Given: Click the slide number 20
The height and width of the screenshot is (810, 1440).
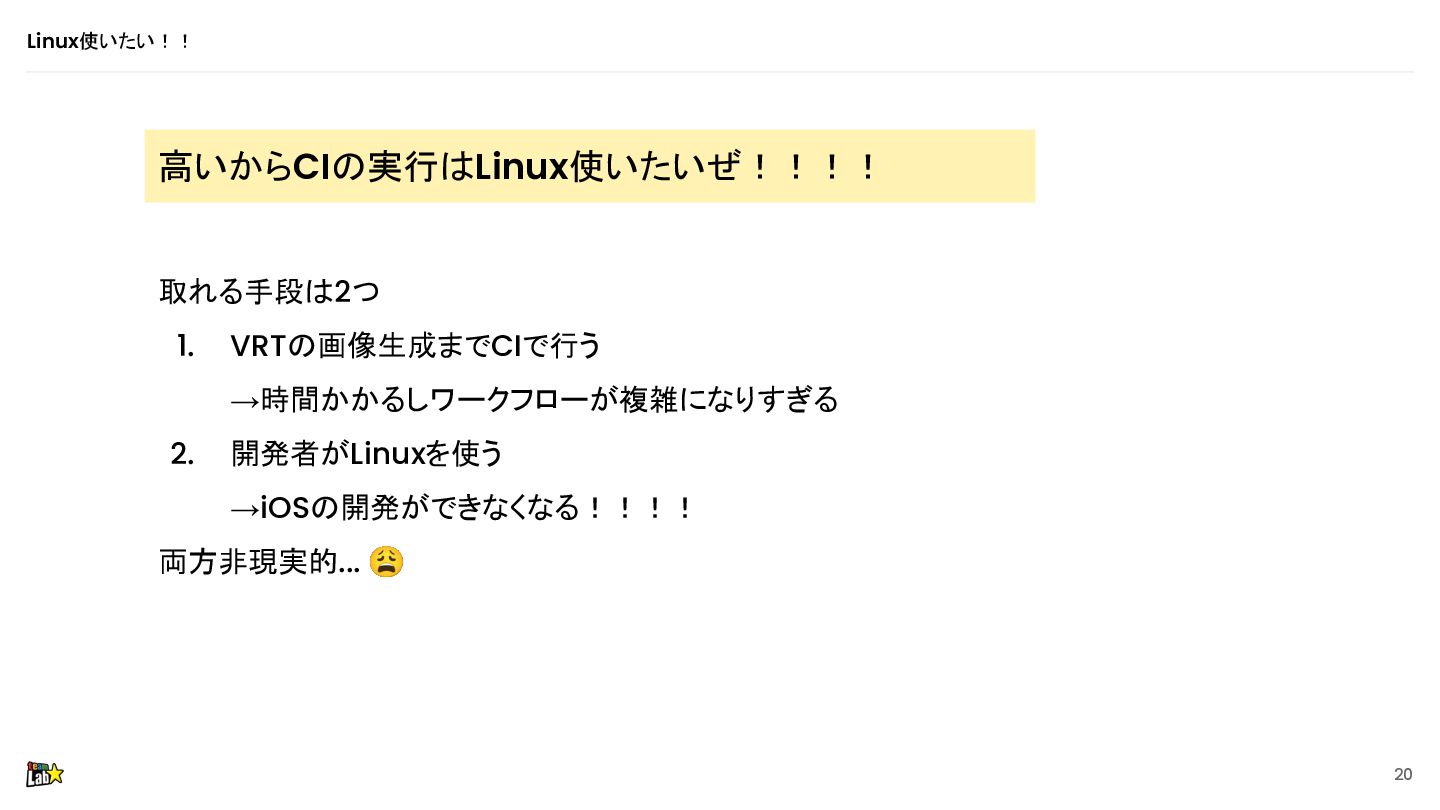Looking at the screenshot, I should 1403,775.
